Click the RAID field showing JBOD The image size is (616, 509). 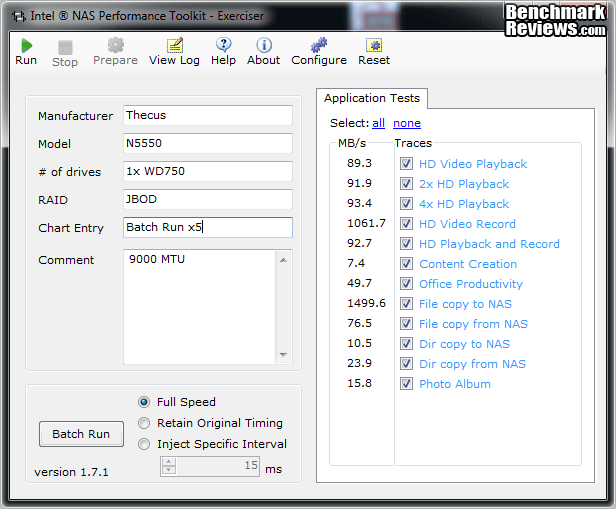tap(208, 199)
